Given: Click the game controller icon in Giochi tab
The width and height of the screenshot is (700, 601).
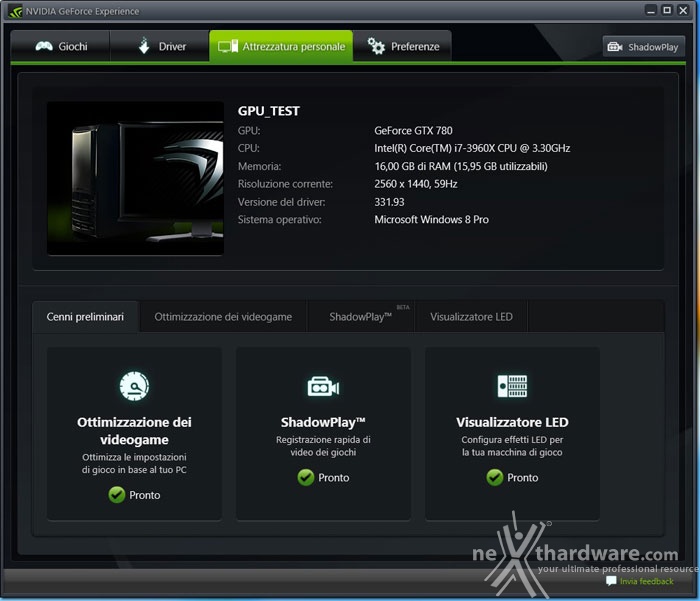Looking at the screenshot, I should (44, 46).
